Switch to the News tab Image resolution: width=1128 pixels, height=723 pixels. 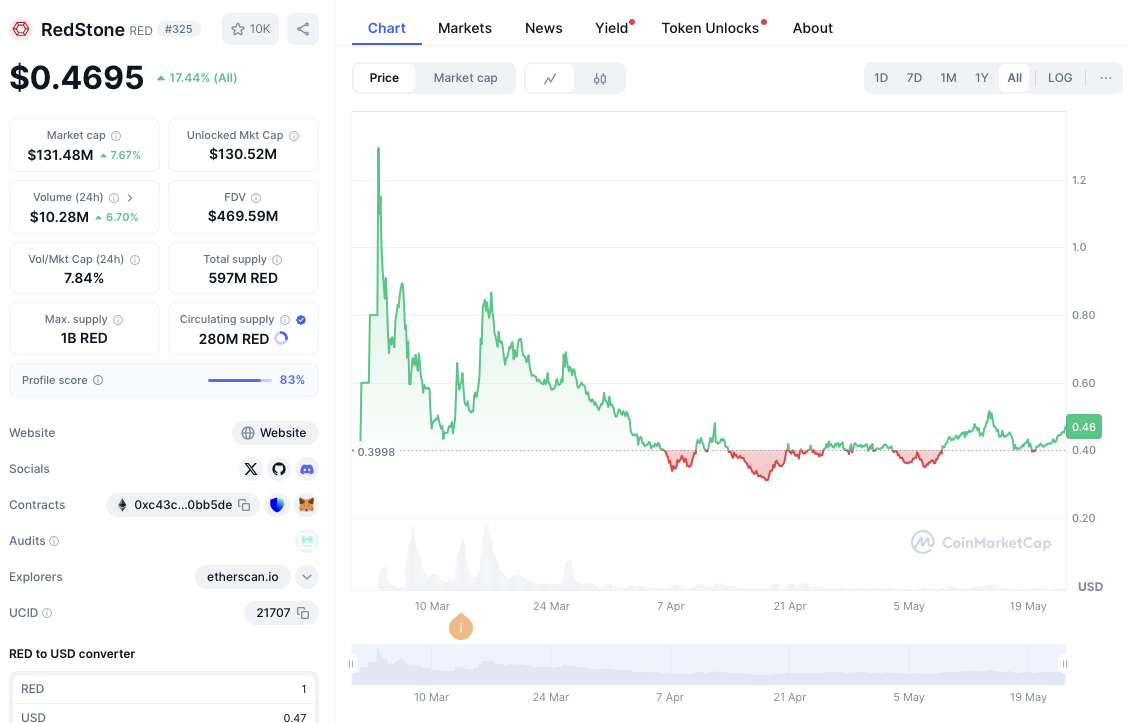pos(544,28)
